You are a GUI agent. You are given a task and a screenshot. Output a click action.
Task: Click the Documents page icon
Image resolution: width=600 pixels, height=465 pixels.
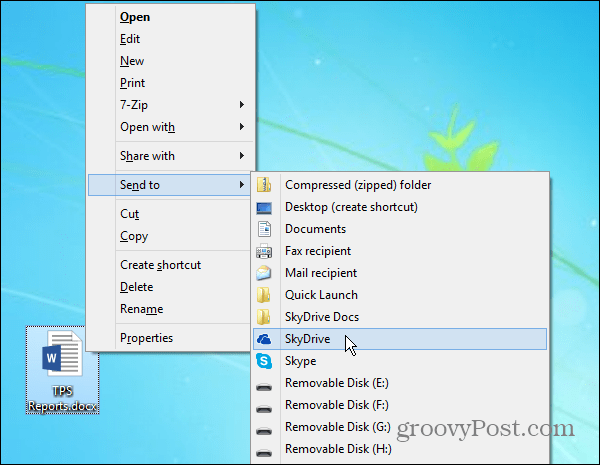point(264,229)
